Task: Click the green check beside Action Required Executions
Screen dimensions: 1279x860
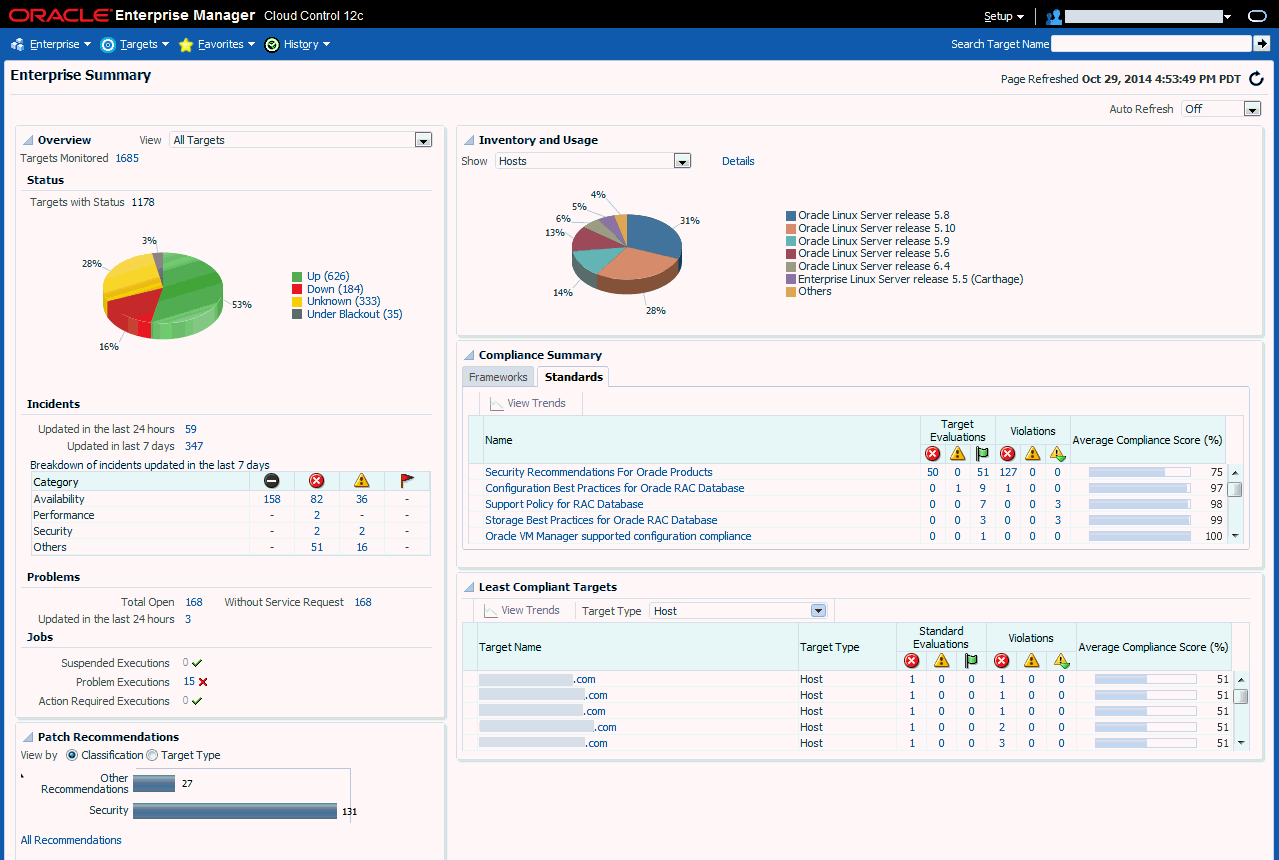Action: point(197,701)
